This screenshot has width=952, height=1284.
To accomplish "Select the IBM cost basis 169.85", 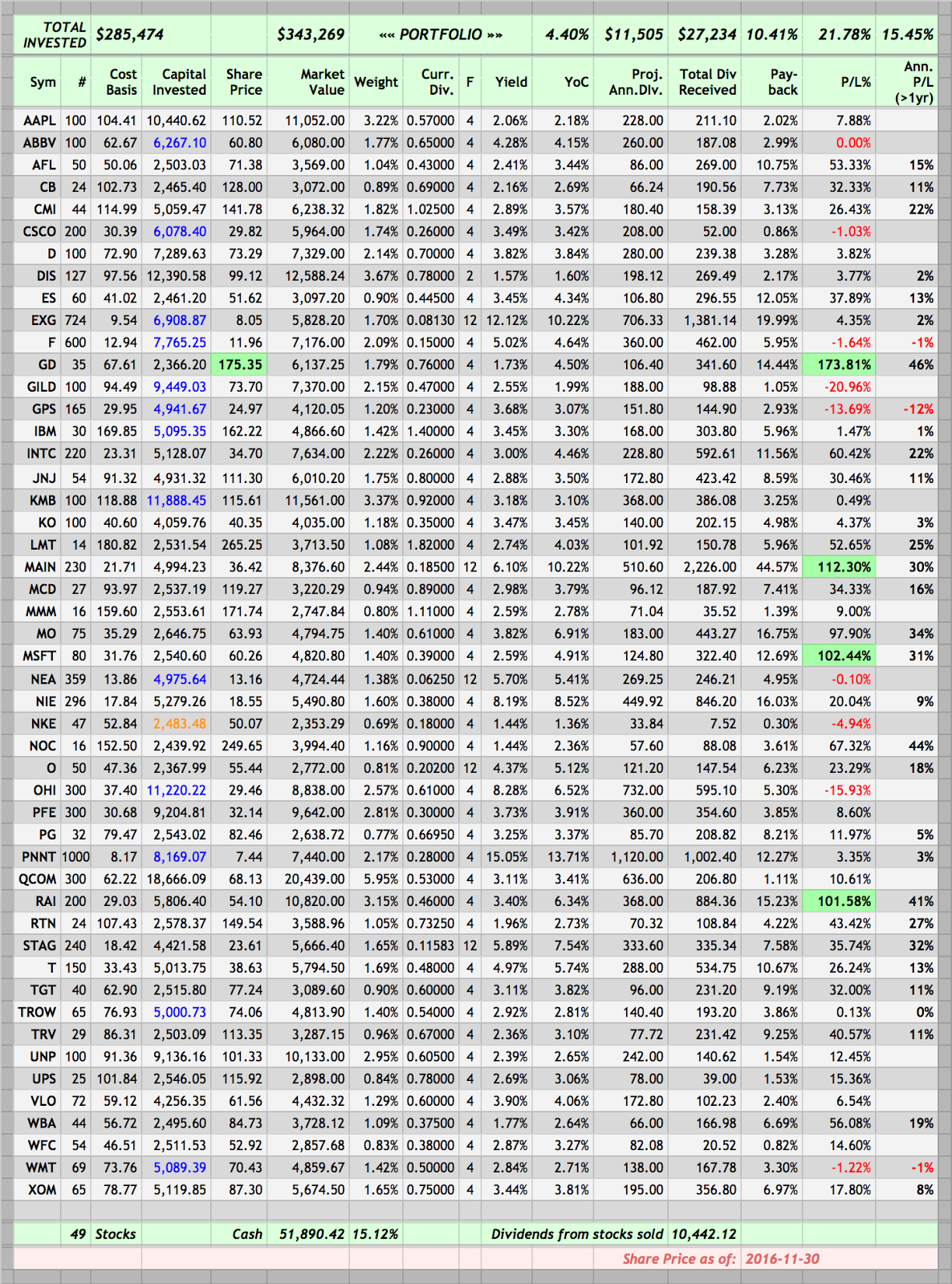I will (x=116, y=431).
